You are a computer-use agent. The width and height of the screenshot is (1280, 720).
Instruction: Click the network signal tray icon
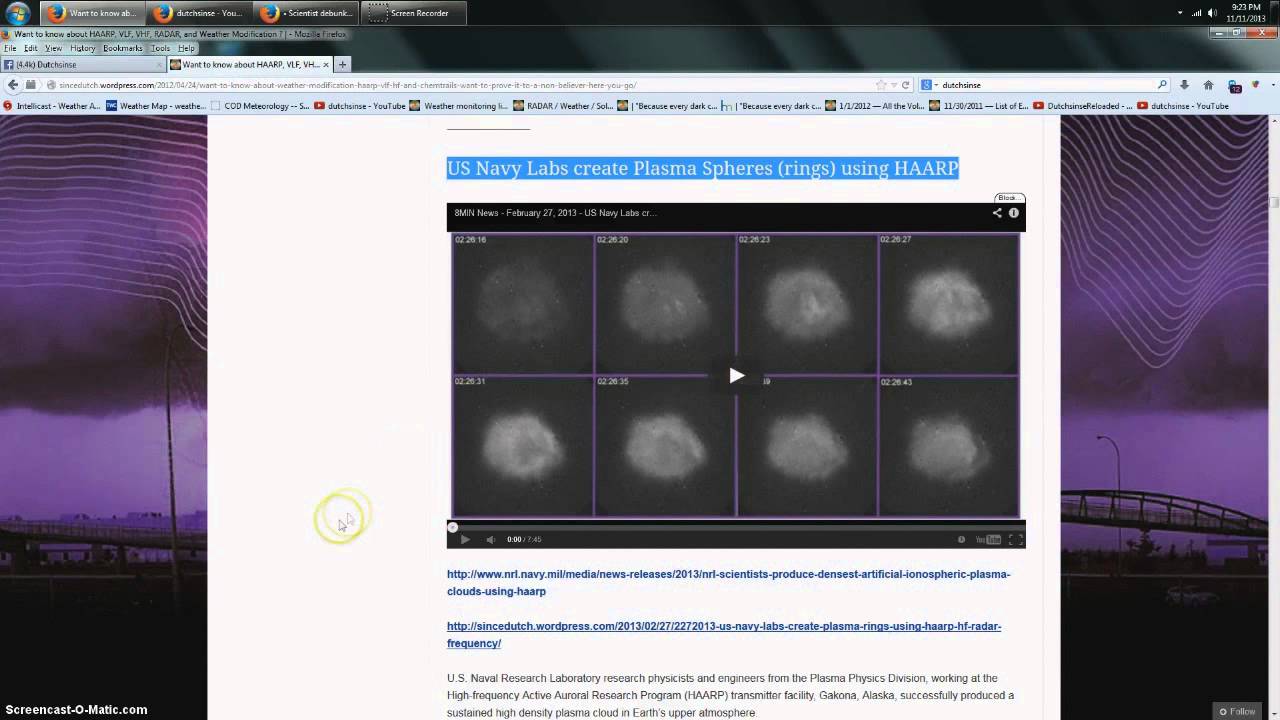1195,12
